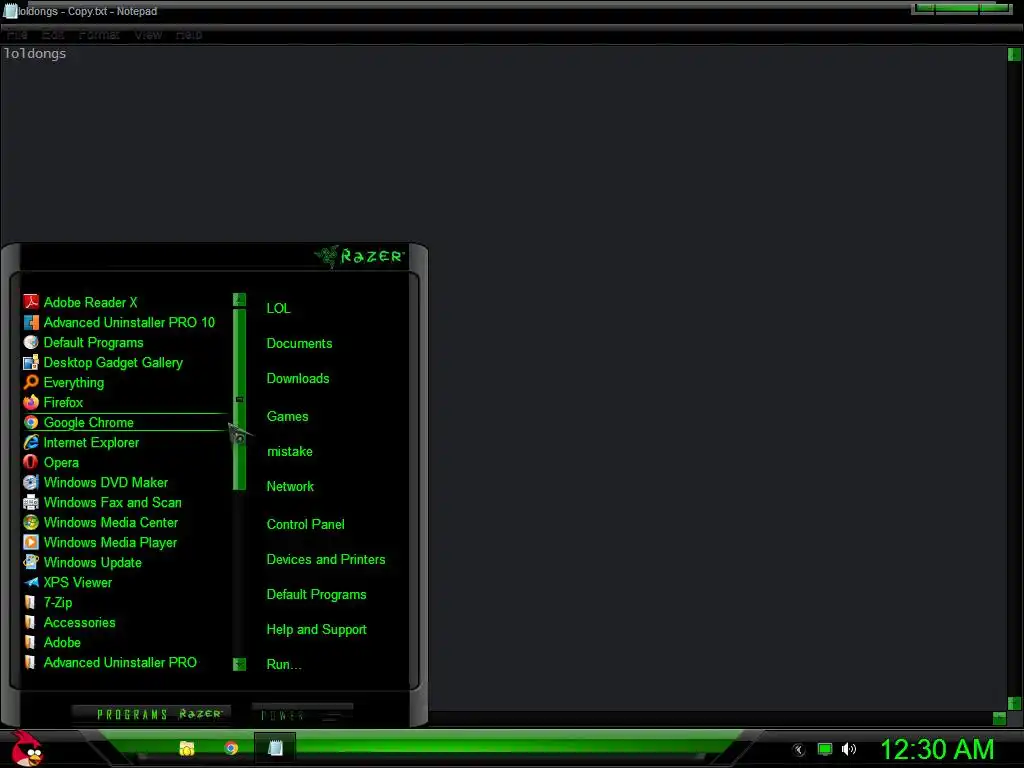
Task: Open the Downloads link
Action: pos(298,379)
